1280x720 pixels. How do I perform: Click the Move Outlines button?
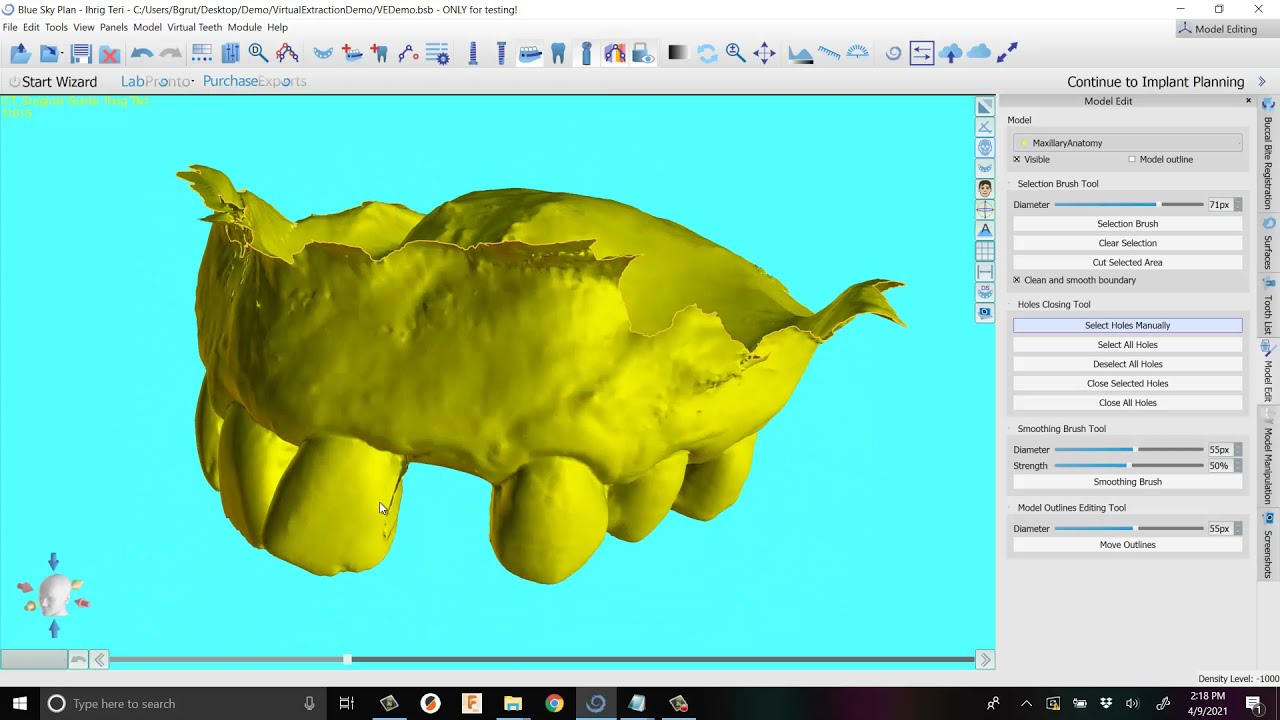[1127, 545]
